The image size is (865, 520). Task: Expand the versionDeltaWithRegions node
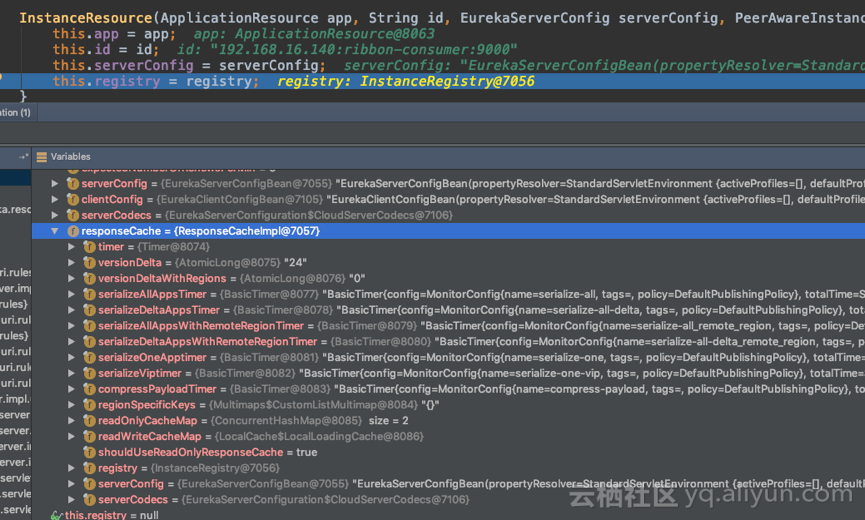[72, 278]
